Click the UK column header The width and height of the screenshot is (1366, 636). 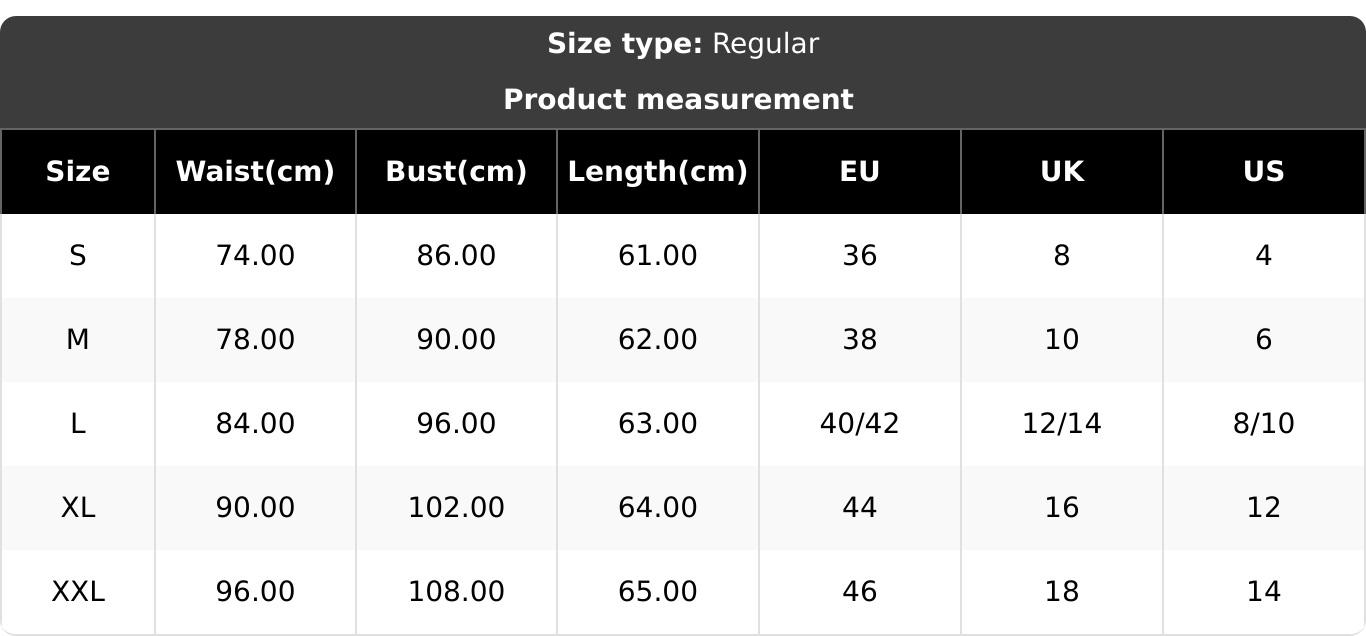point(1062,172)
